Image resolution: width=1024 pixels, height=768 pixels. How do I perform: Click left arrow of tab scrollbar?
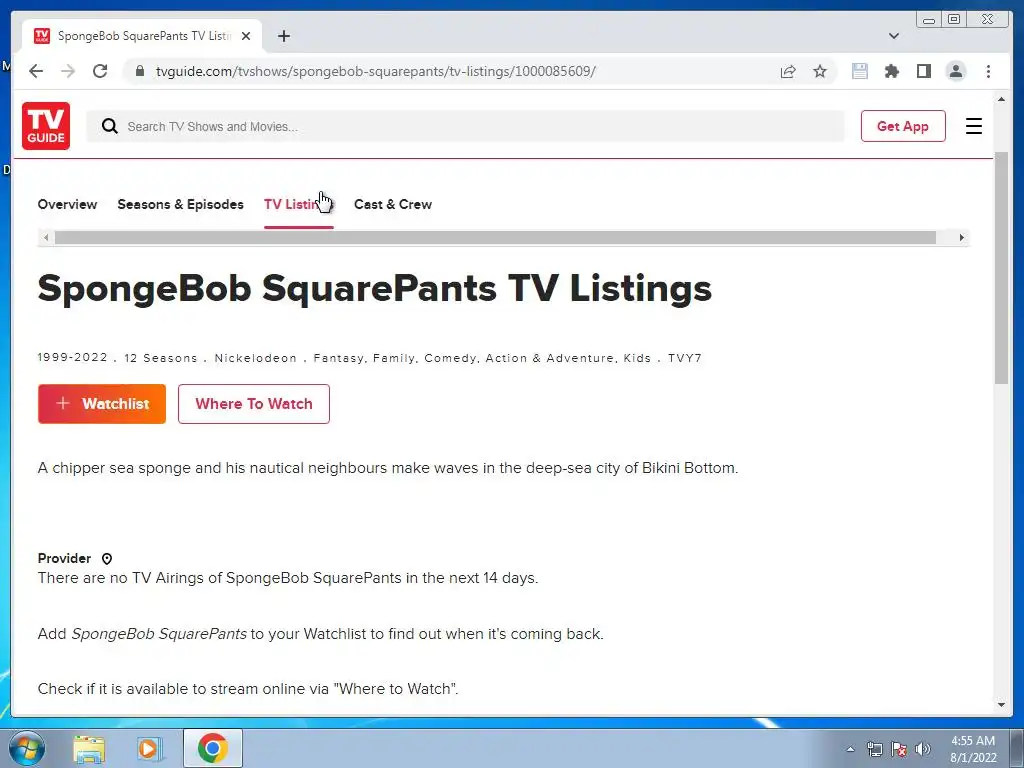pos(46,238)
